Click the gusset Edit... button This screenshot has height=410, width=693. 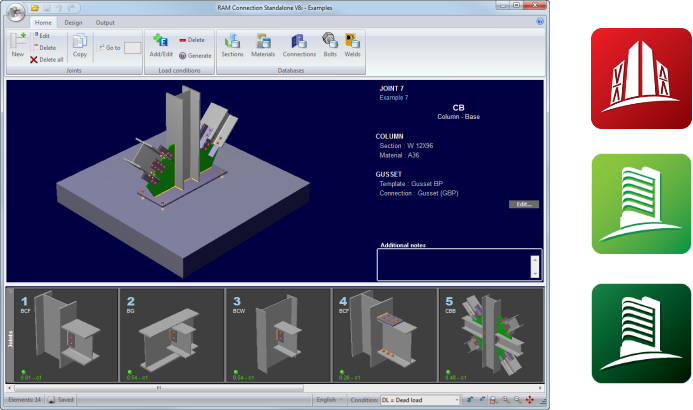tap(523, 204)
